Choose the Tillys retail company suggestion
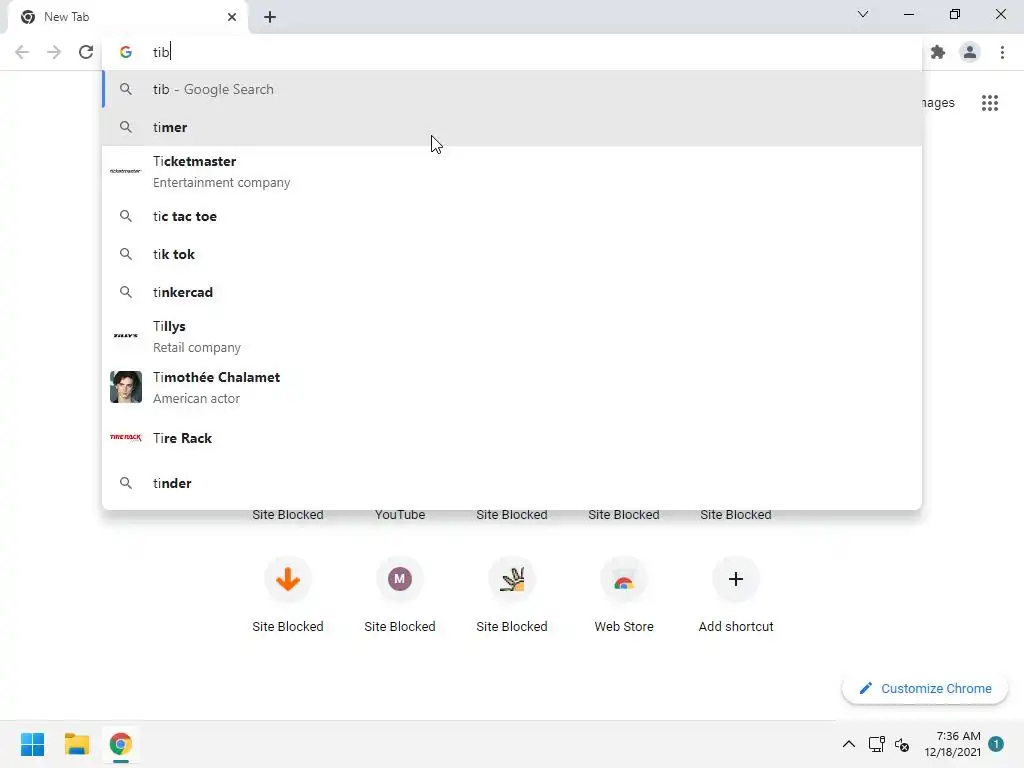 512,336
